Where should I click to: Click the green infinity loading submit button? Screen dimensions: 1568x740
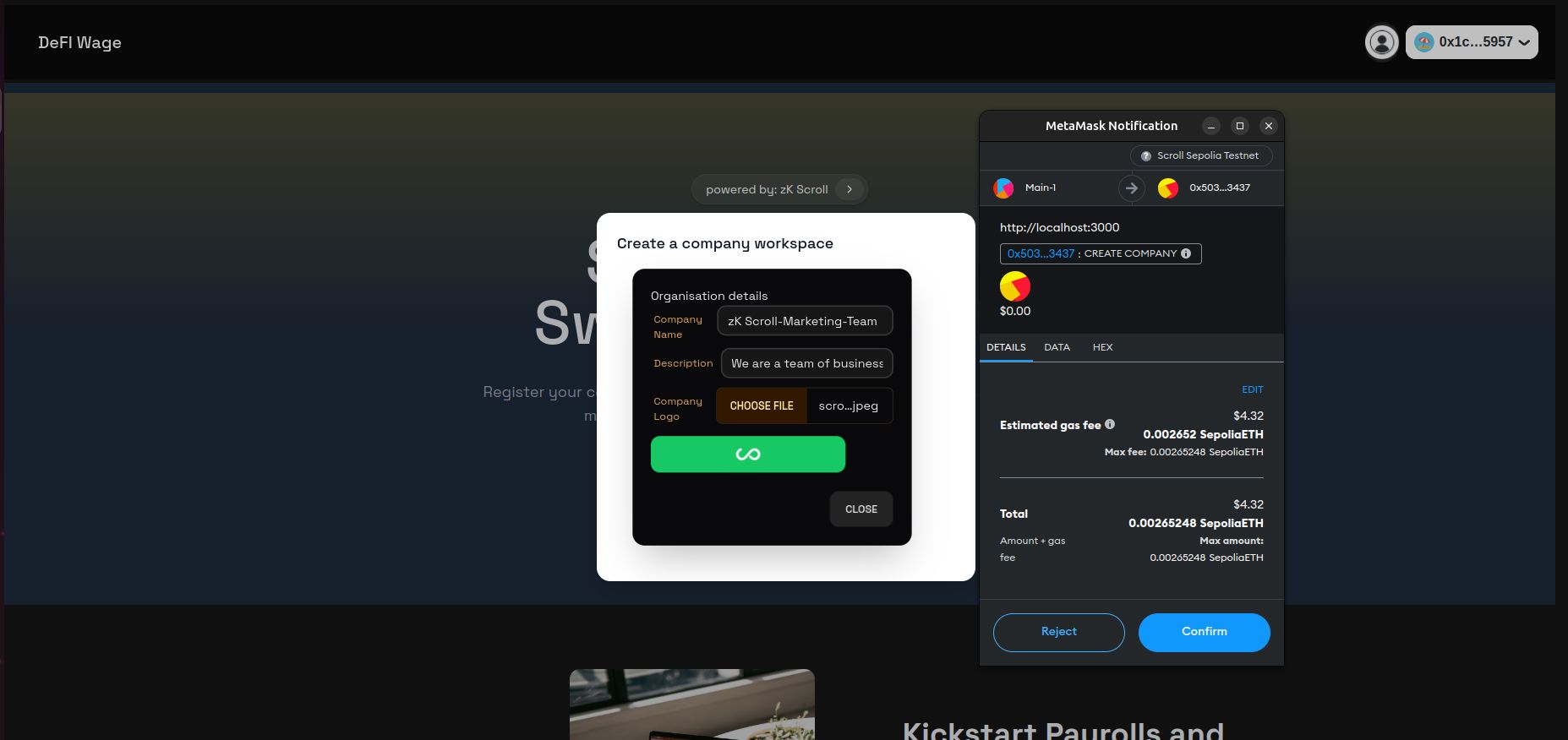pyautogui.click(x=748, y=454)
